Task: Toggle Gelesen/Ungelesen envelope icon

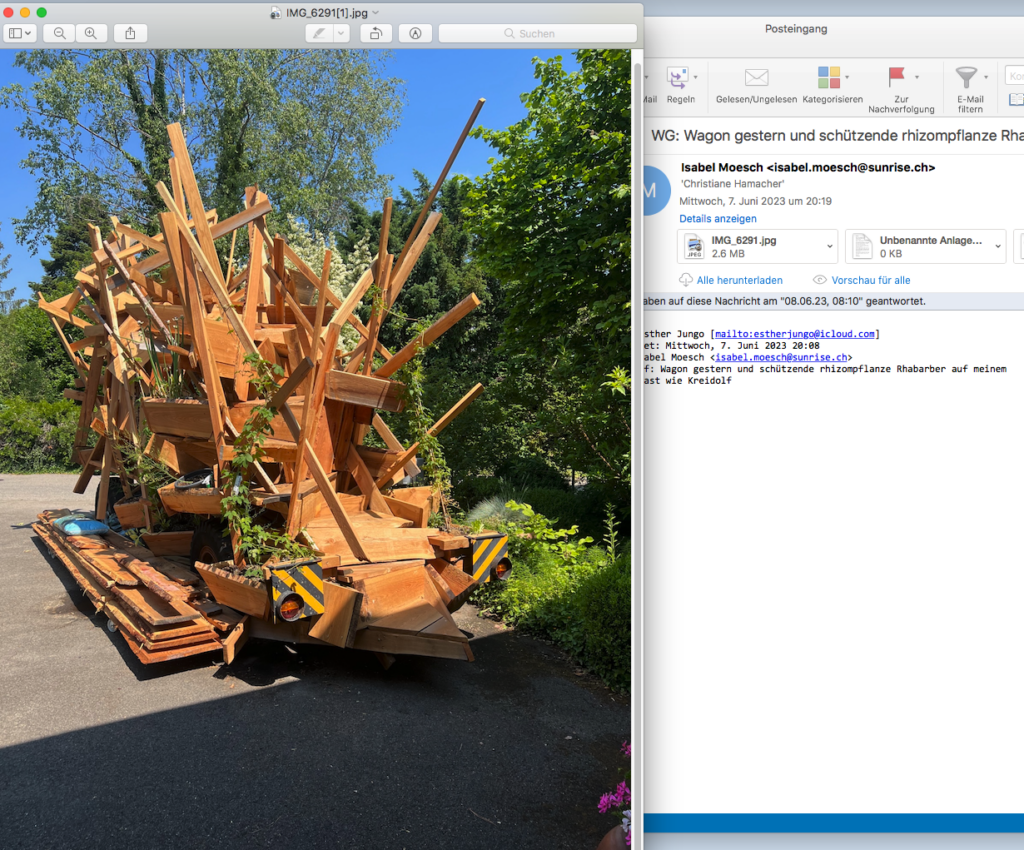Action: (x=756, y=78)
